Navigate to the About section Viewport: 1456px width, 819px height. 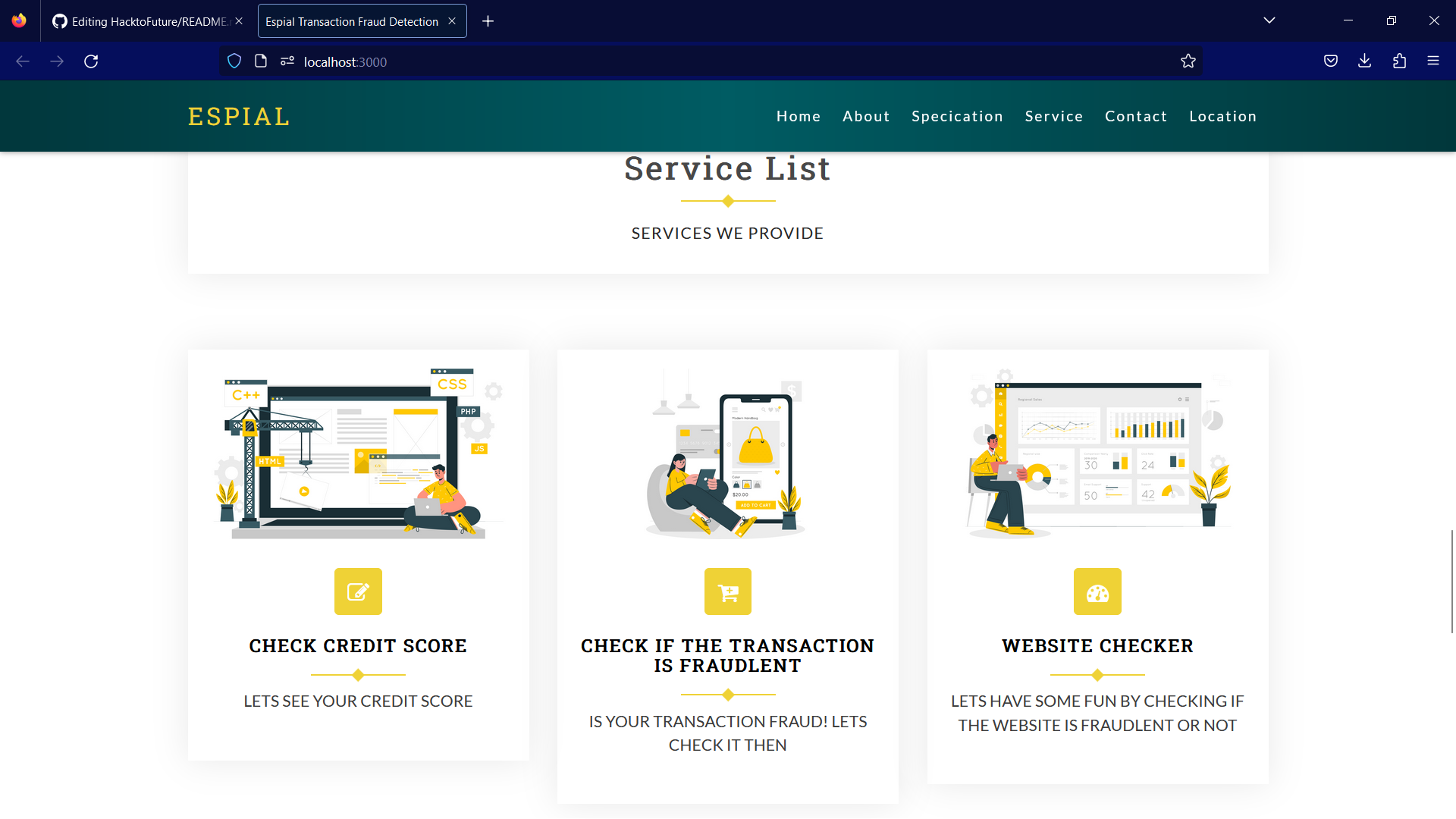(866, 116)
